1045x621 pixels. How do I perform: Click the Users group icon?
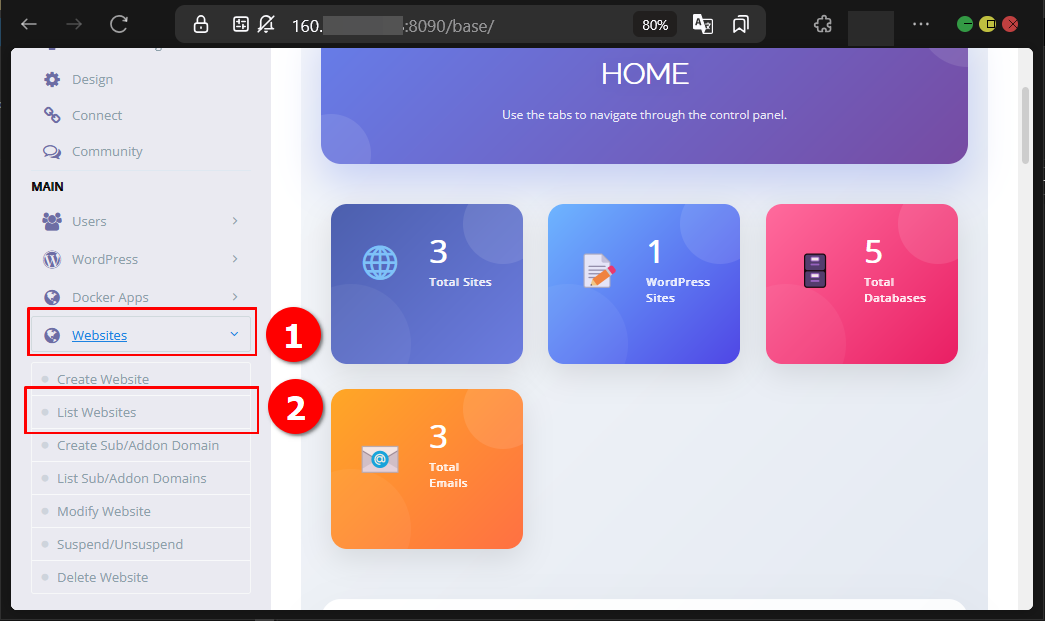(52, 221)
